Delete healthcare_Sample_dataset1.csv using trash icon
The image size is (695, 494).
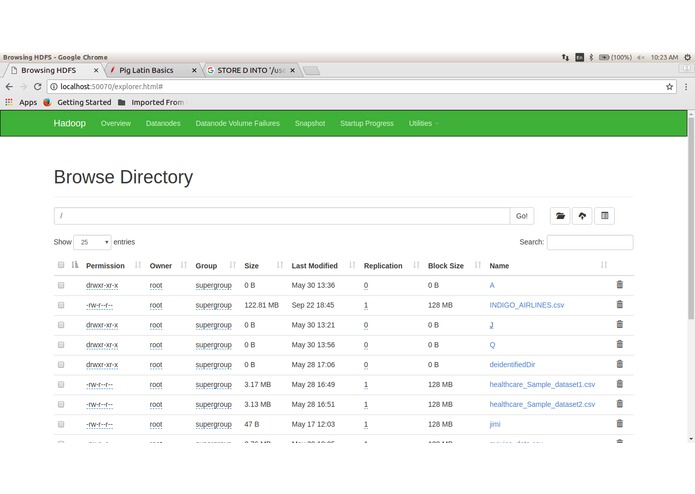(620, 384)
